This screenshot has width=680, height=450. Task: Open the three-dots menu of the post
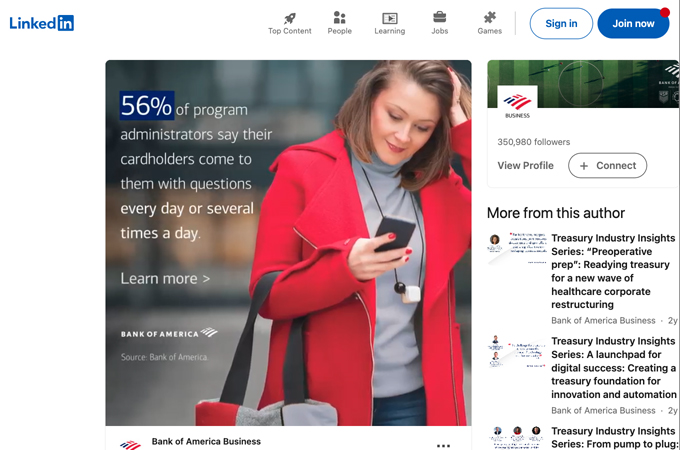coord(443,445)
